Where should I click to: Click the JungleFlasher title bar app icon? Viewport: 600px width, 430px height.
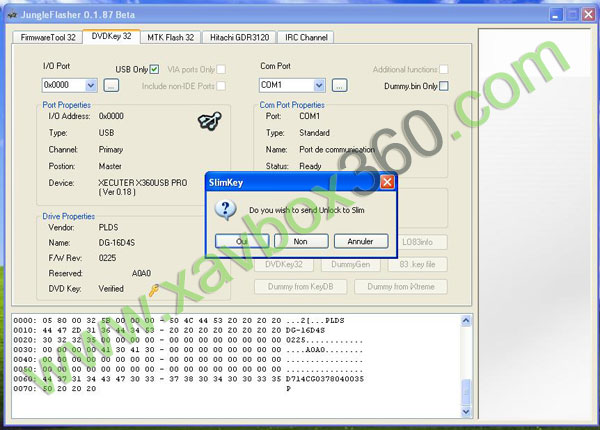point(13,15)
